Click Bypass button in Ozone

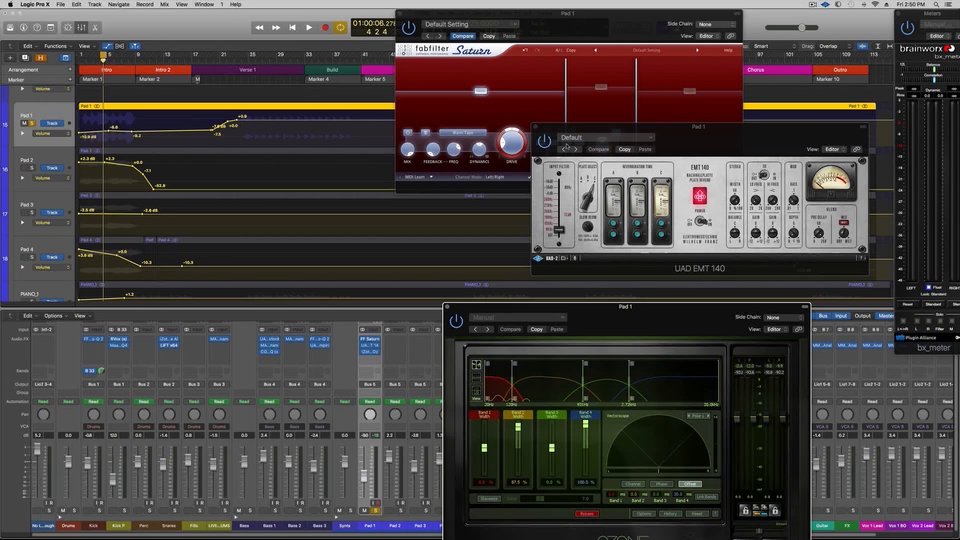[x=587, y=514]
